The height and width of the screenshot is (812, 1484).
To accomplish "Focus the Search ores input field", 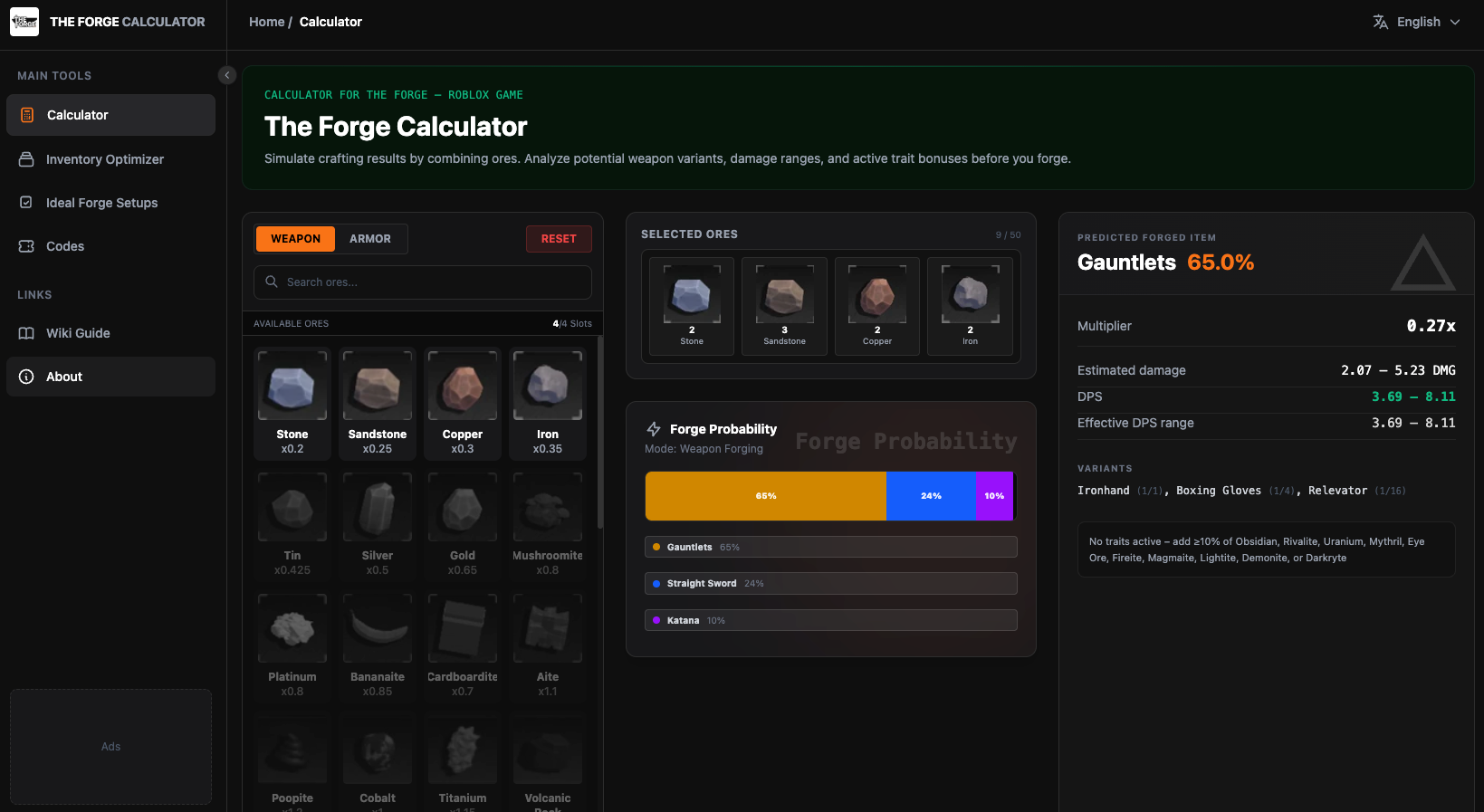I will coord(423,282).
